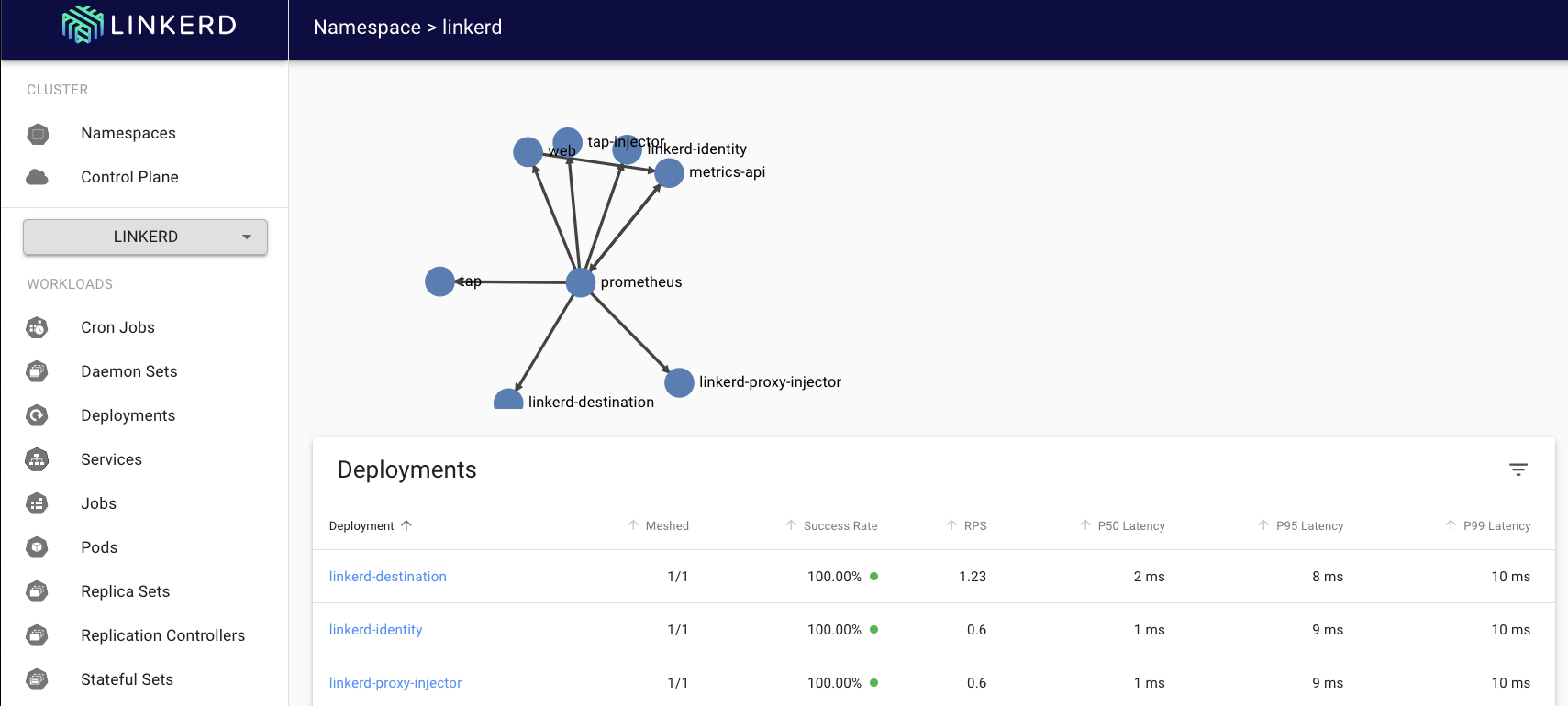Click the tap graph node
This screenshot has width=1568, height=706.
point(439,281)
